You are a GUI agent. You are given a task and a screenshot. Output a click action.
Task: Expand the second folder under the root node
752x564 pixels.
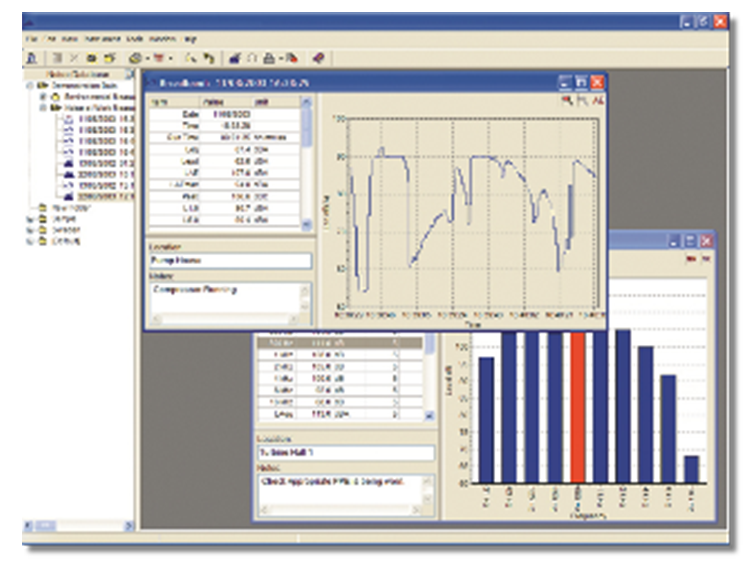coord(41,107)
